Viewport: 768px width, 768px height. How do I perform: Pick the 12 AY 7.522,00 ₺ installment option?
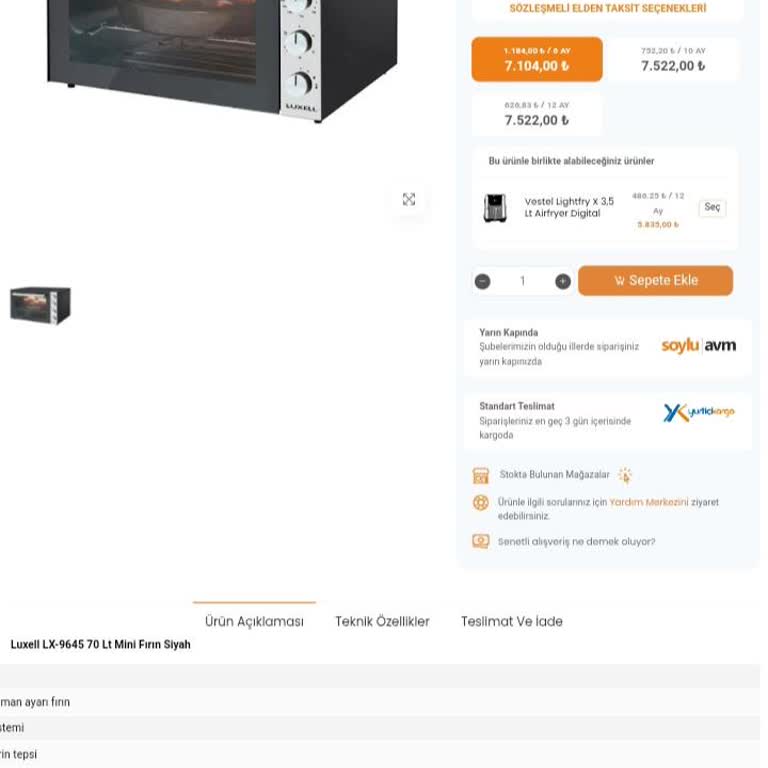pyautogui.click(x=537, y=114)
